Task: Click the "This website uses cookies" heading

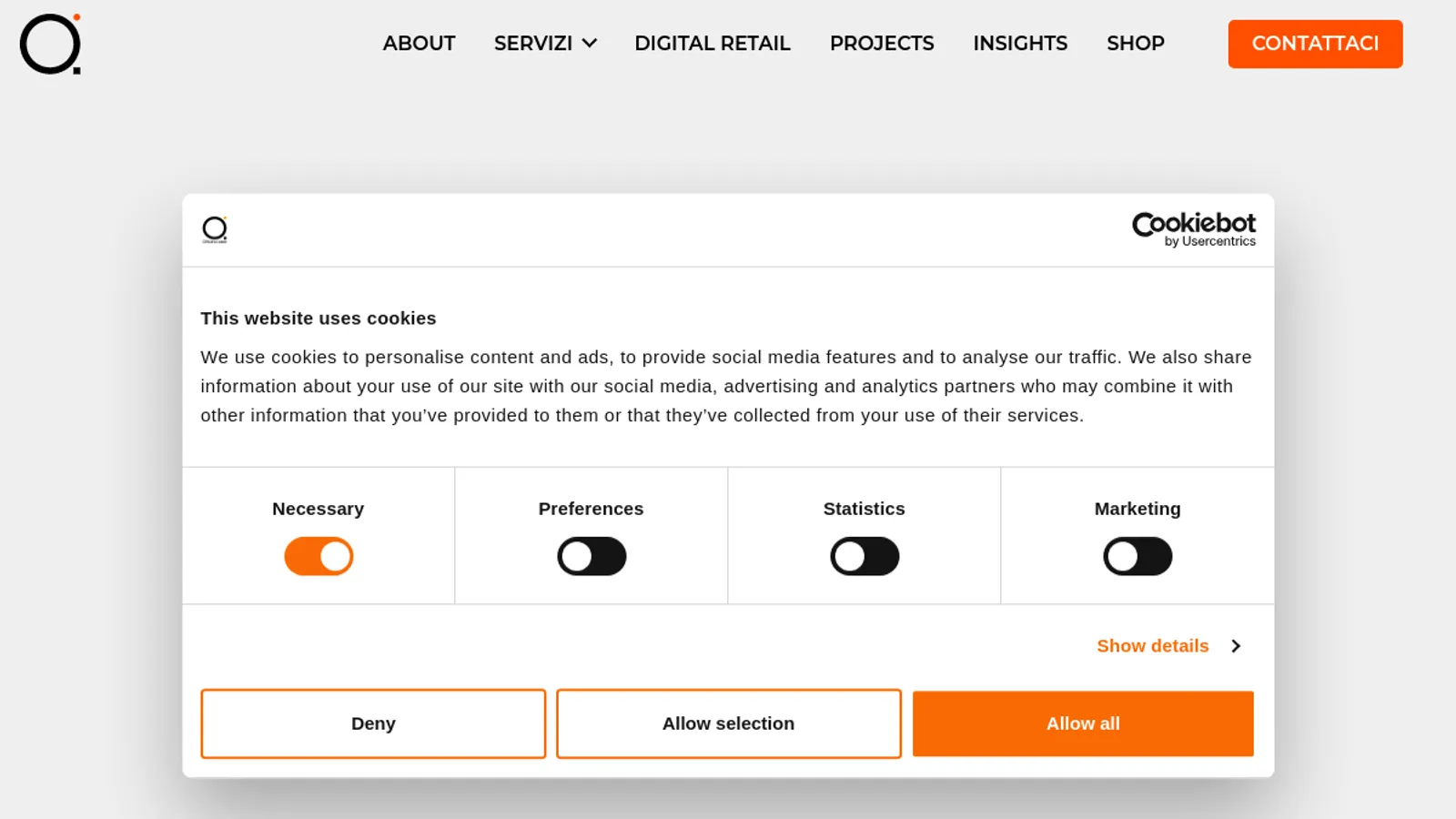Action: [318, 318]
